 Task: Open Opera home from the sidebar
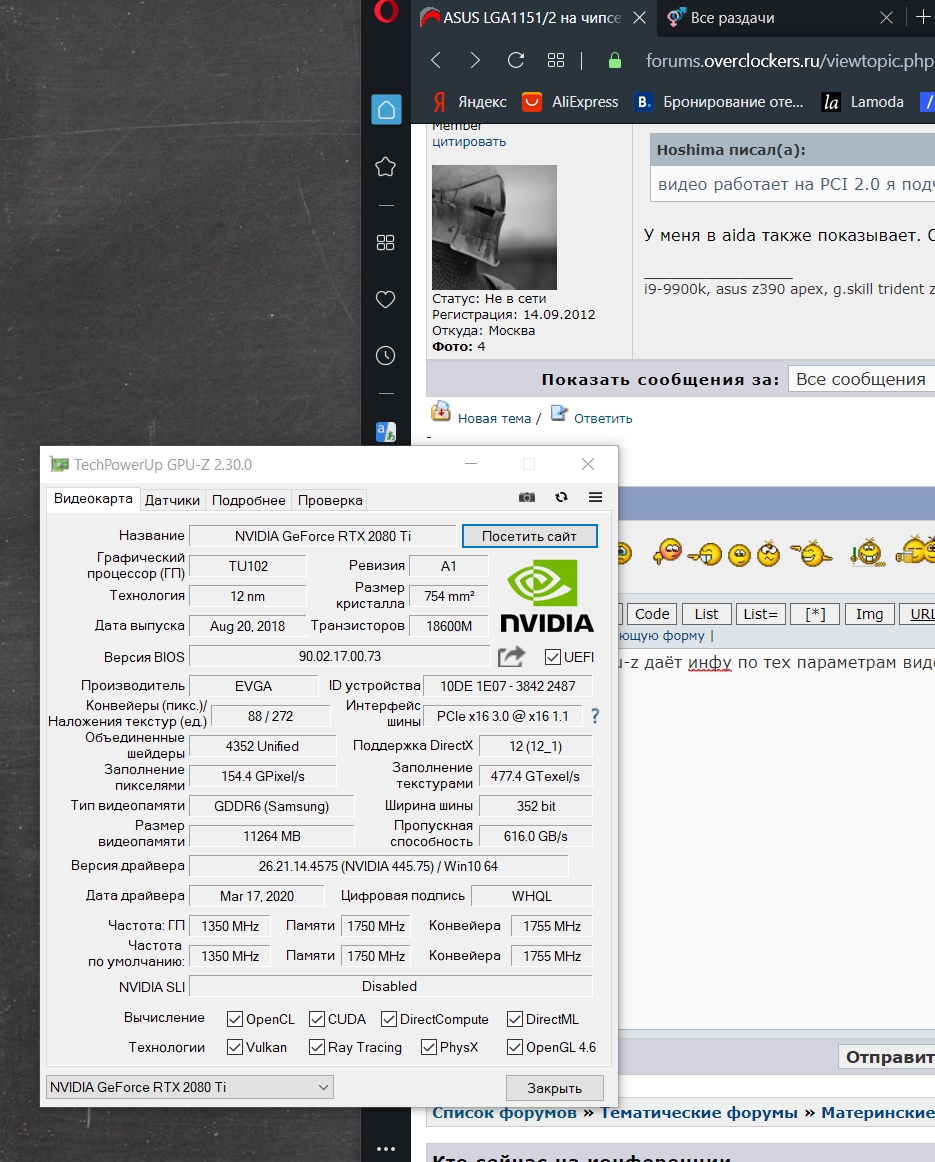(386, 110)
